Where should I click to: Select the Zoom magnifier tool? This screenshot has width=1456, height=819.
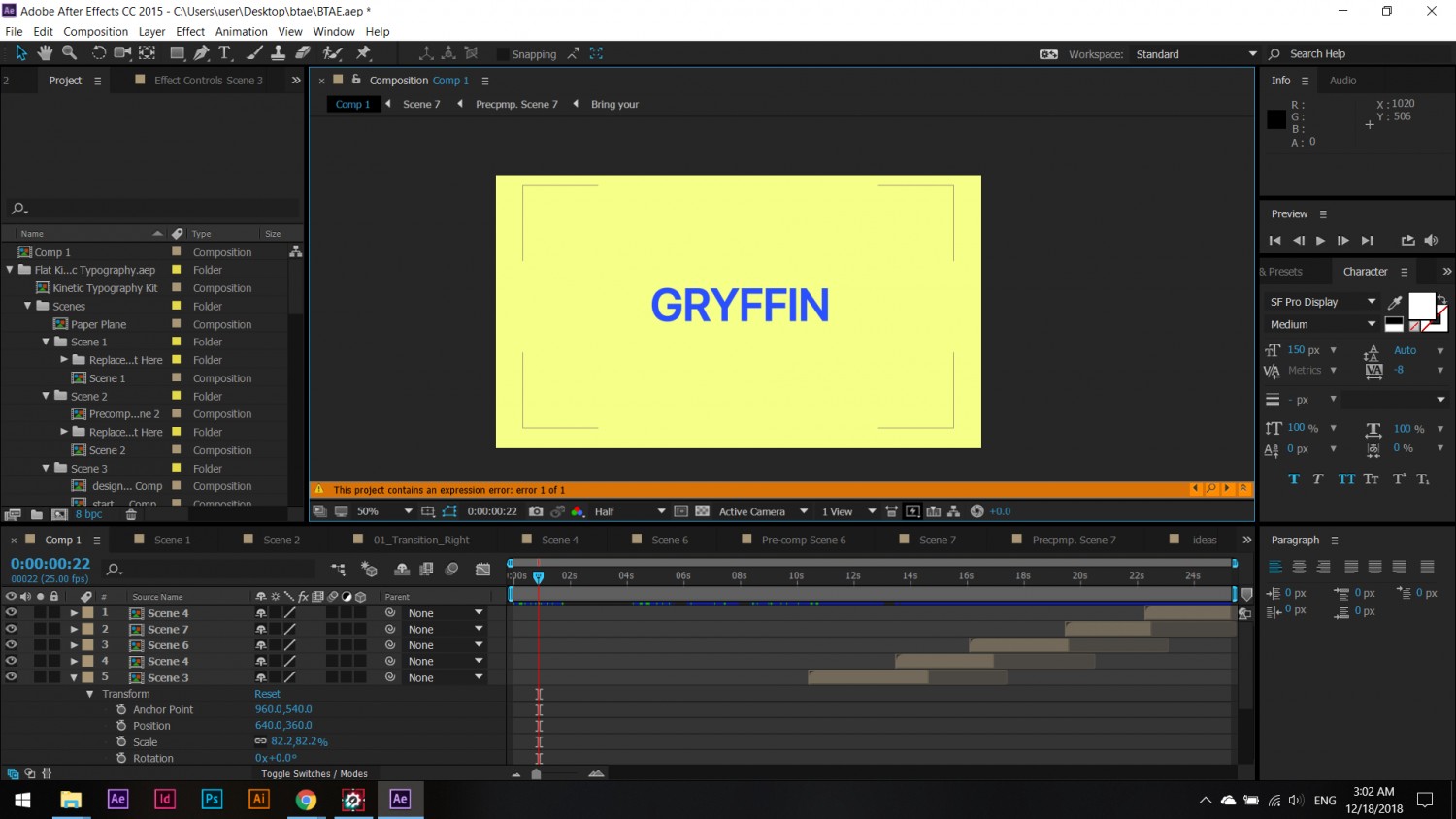point(69,53)
